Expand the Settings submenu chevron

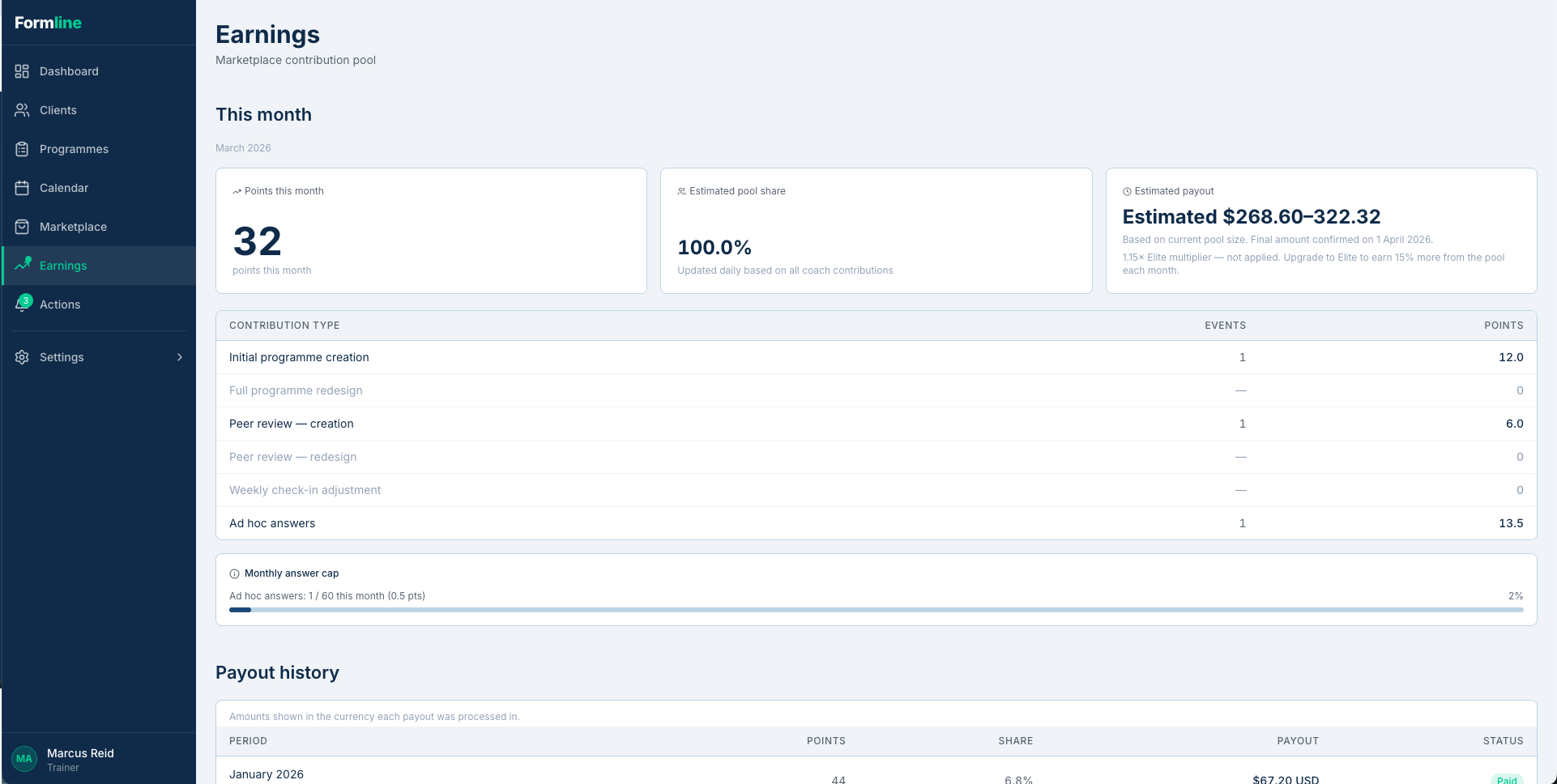click(179, 357)
